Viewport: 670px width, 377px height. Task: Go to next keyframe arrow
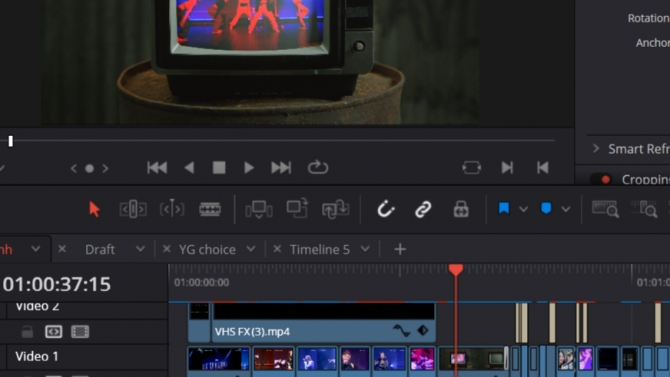click(x=105, y=168)
